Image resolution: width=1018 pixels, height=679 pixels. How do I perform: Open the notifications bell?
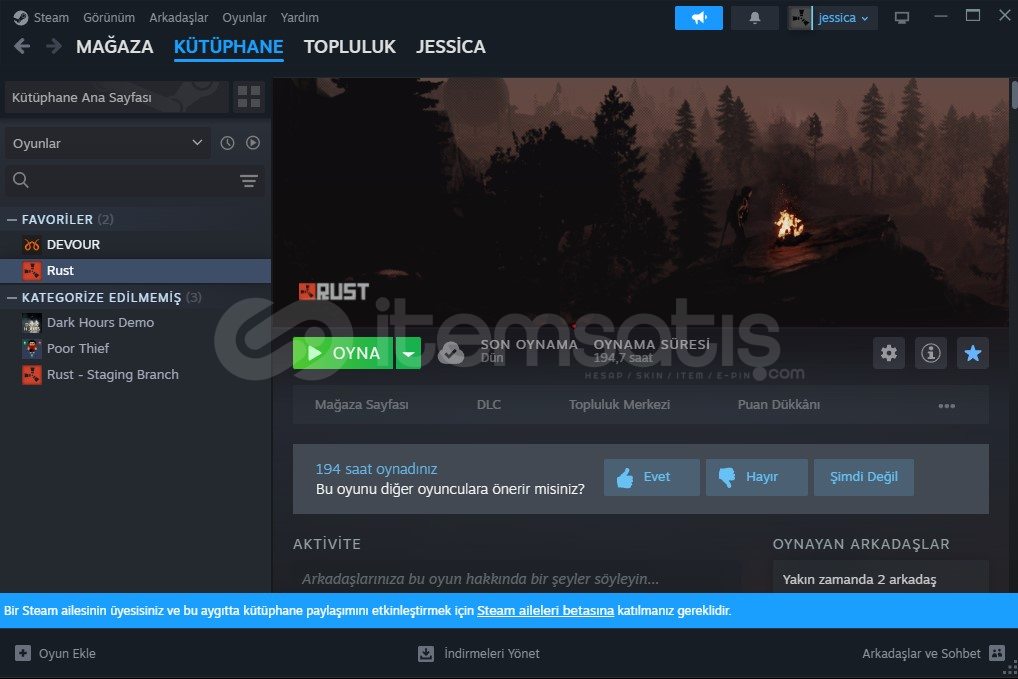tap(754, 18)
